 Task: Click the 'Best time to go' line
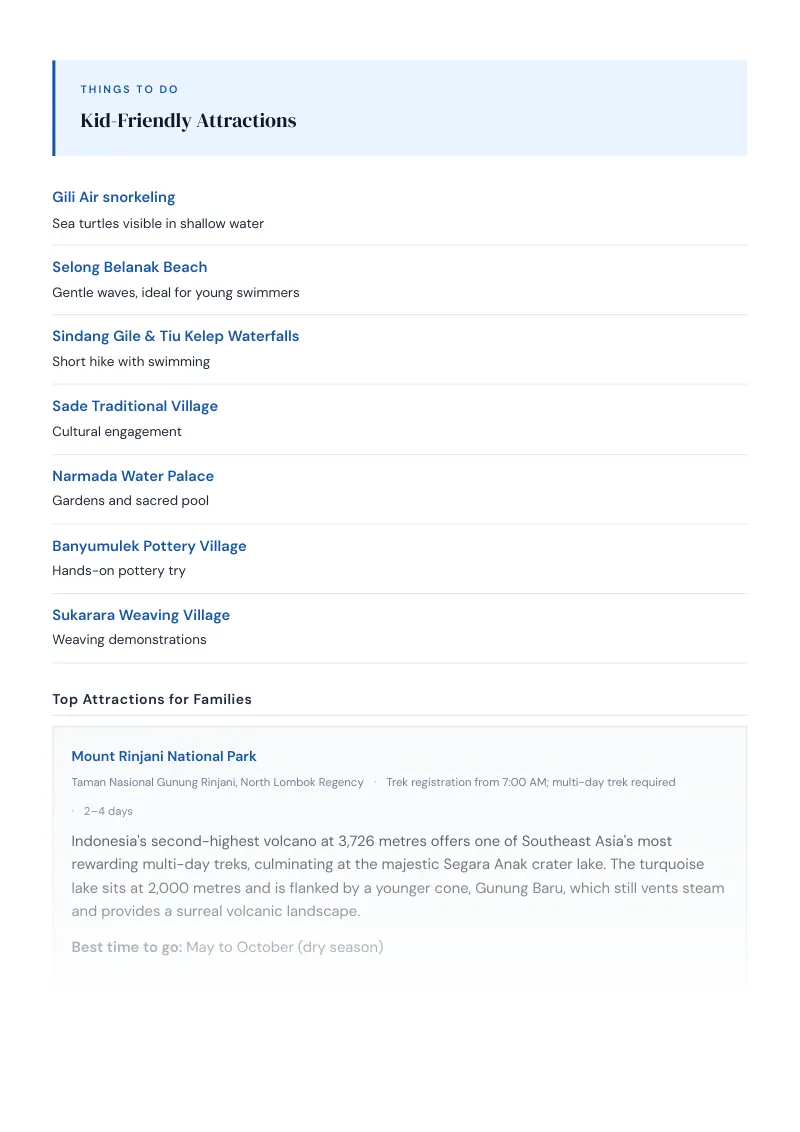click(227, 946)
